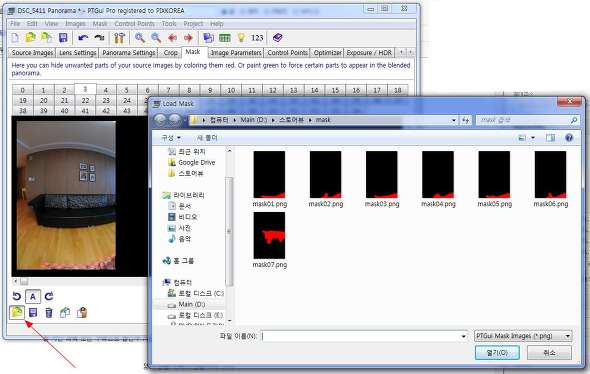Click the mask folder search box
The image size is (590, 374).
528,120
